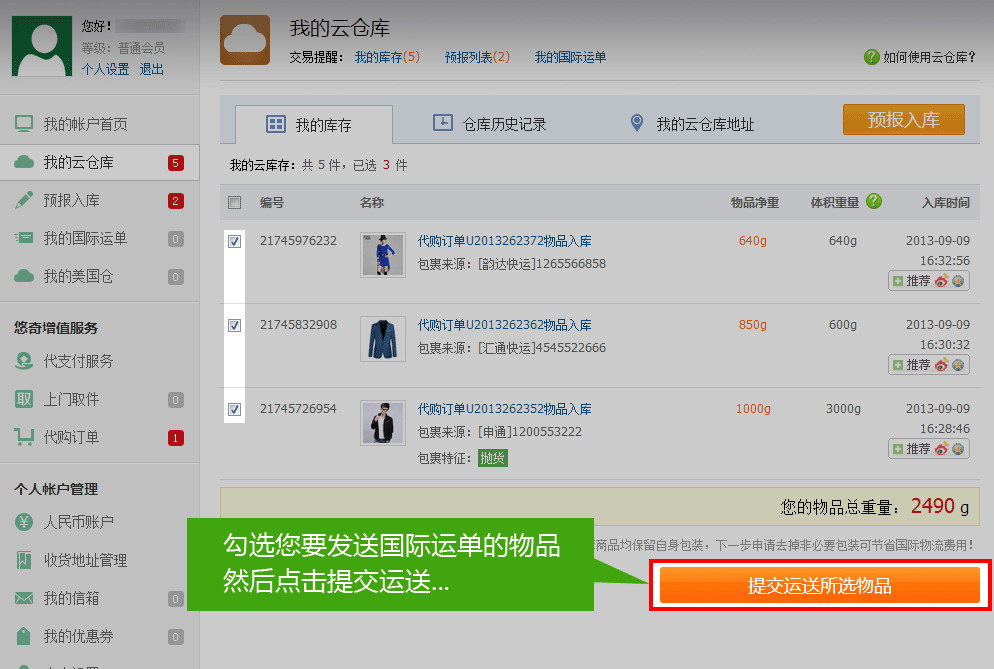
Task: Click the cloud icon for 我的云仓库
Action: pos(24,162)
